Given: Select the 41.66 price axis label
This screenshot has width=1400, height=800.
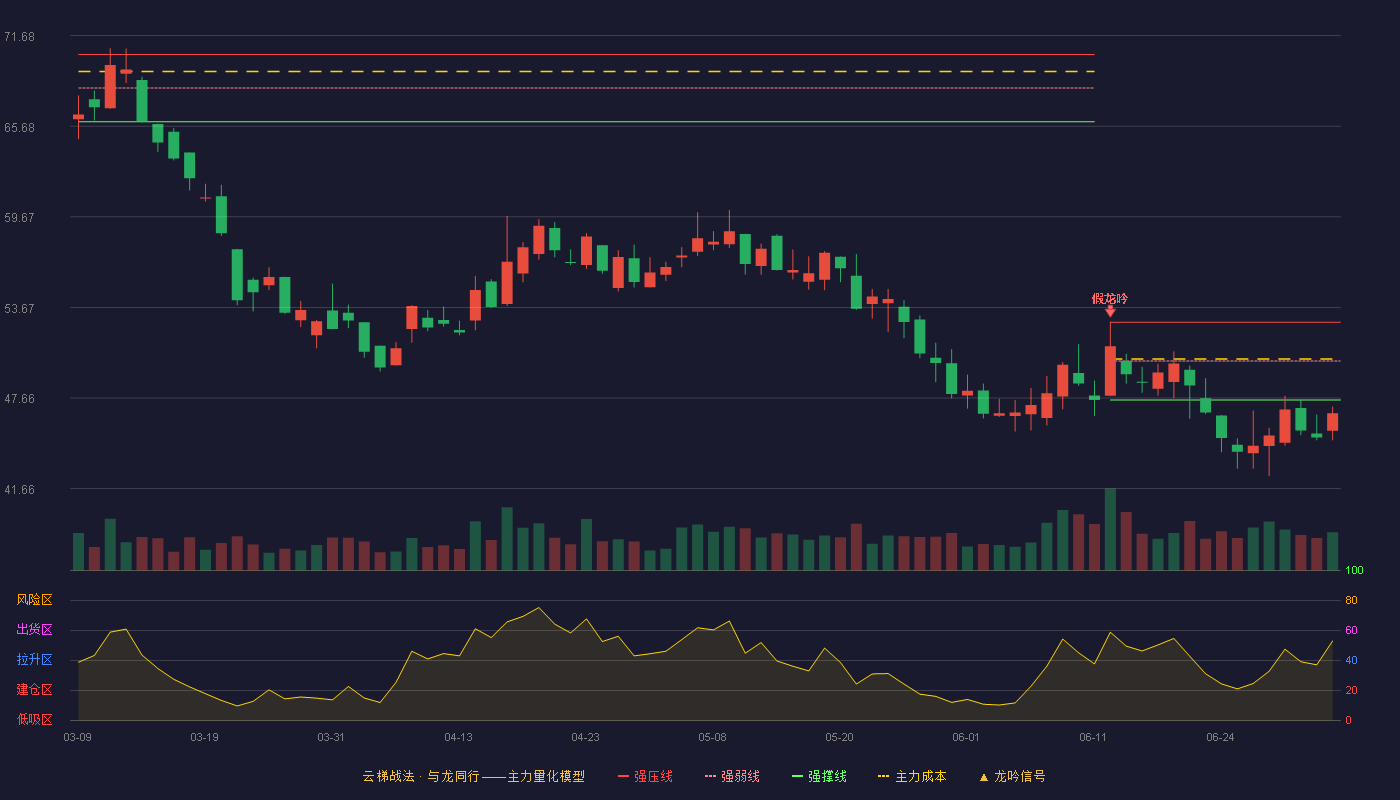Looking at the screenshot, I should (x=19, y=490).
